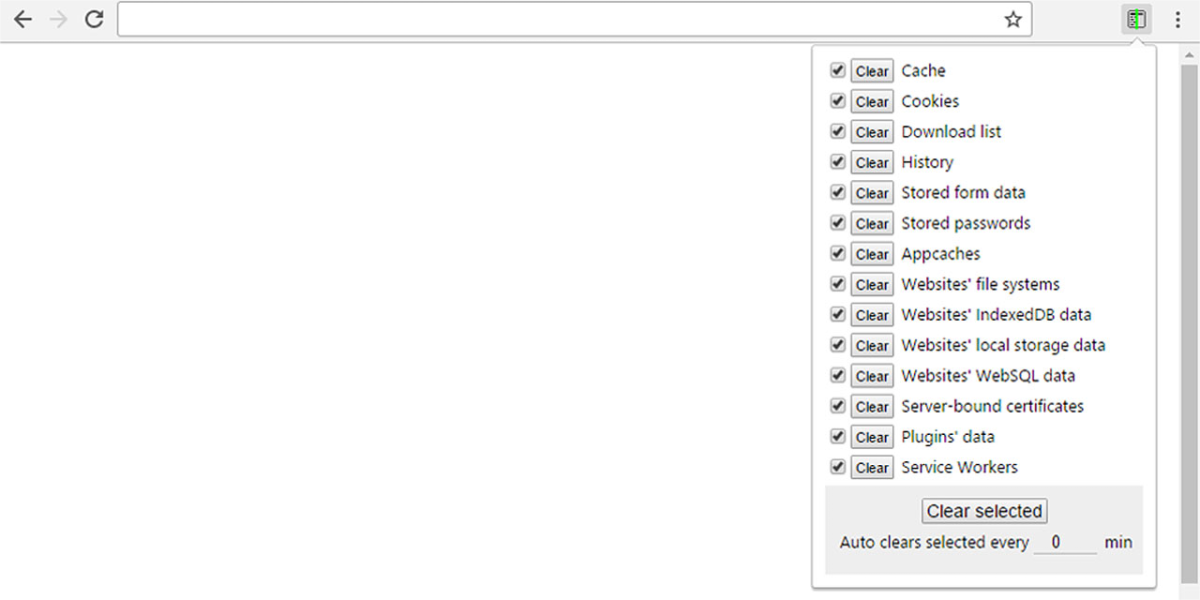Click Clear beside Appcaches
The width and height of the screenshot is (1200, 600).
point(872,254)
